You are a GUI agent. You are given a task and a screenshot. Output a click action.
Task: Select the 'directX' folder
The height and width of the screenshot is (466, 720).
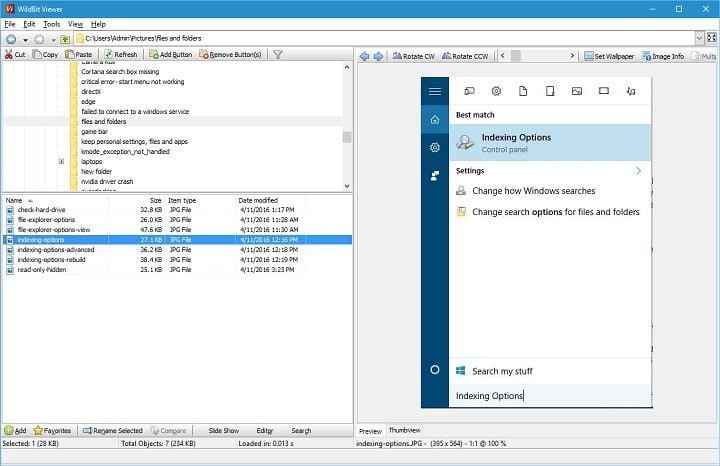click(x=91, y=91)
